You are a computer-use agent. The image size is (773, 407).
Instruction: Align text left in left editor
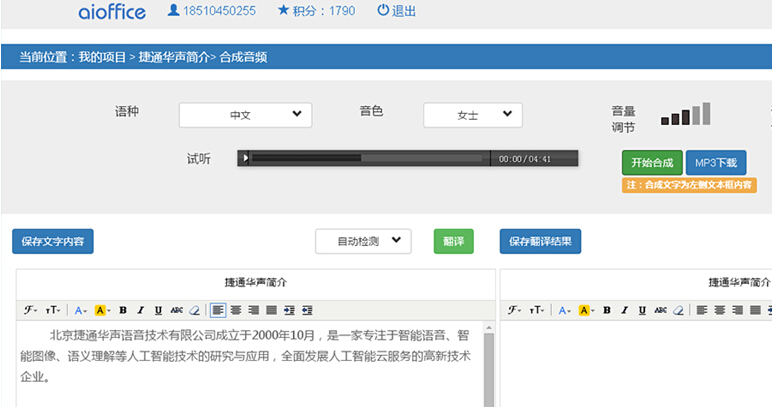click(x=218, y=310)
